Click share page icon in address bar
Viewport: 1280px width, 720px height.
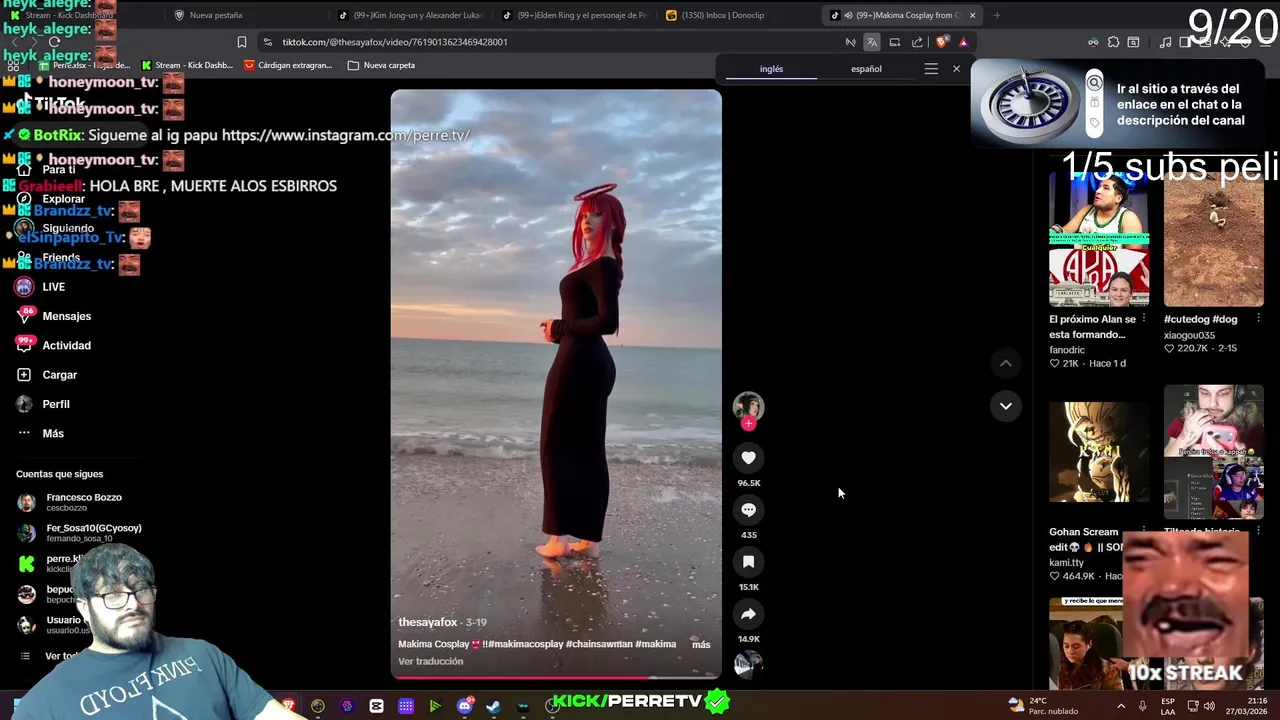pos(917,42)
